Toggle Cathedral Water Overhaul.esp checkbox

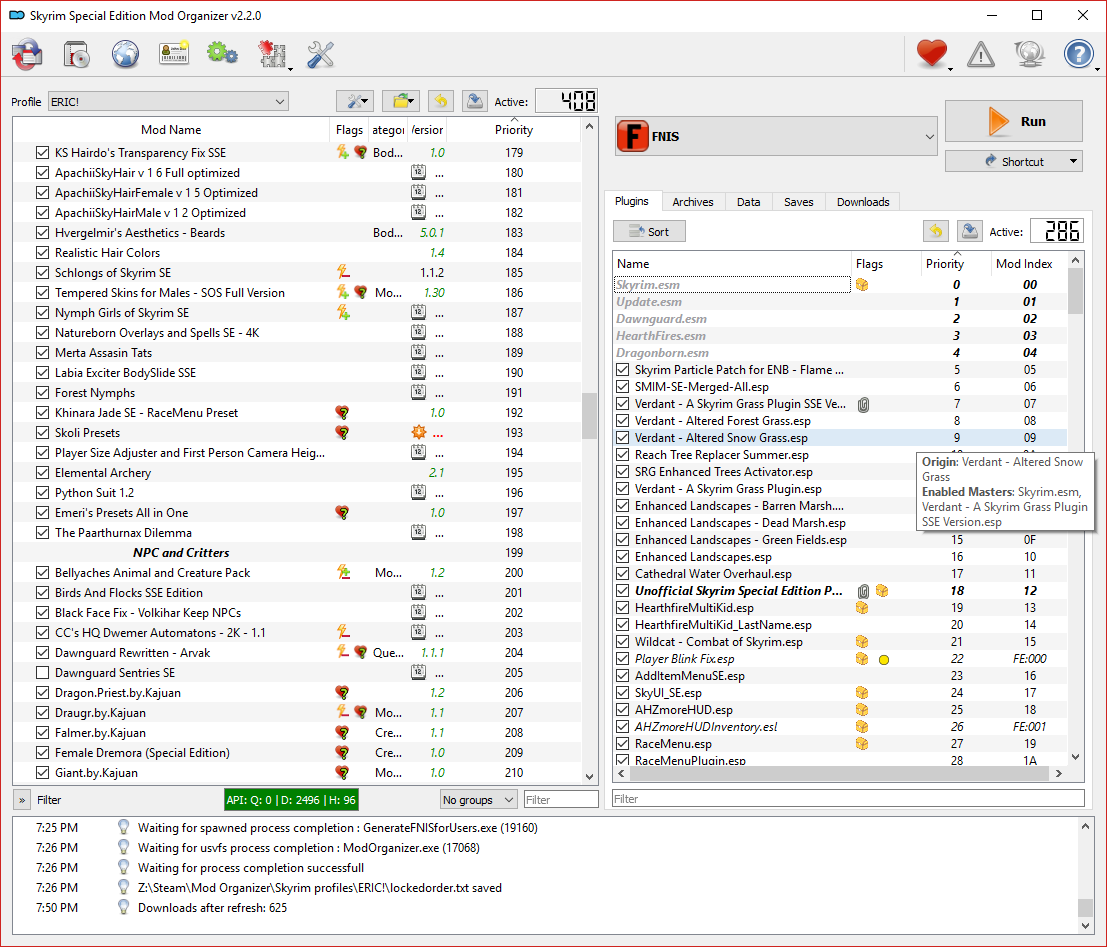pyautogui.click(x=623, y=574)
